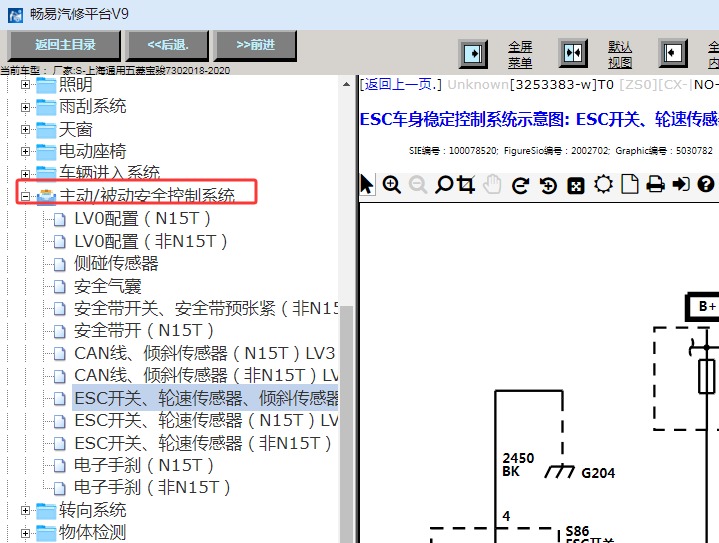The width and height of the screenshot is (719, 543).
Task: Print the ESC wiring diagram
Action: (x=655, y=185)
